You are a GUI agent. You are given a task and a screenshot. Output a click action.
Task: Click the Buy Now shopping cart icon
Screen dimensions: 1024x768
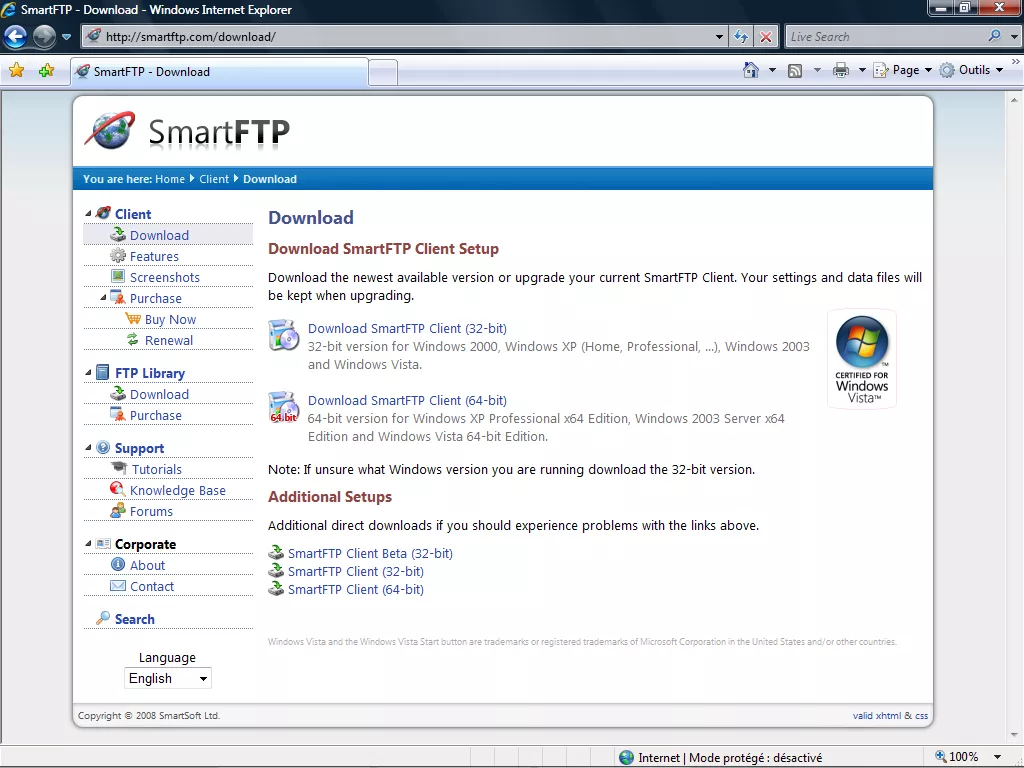pyautogui.click(x=133, y=319)
